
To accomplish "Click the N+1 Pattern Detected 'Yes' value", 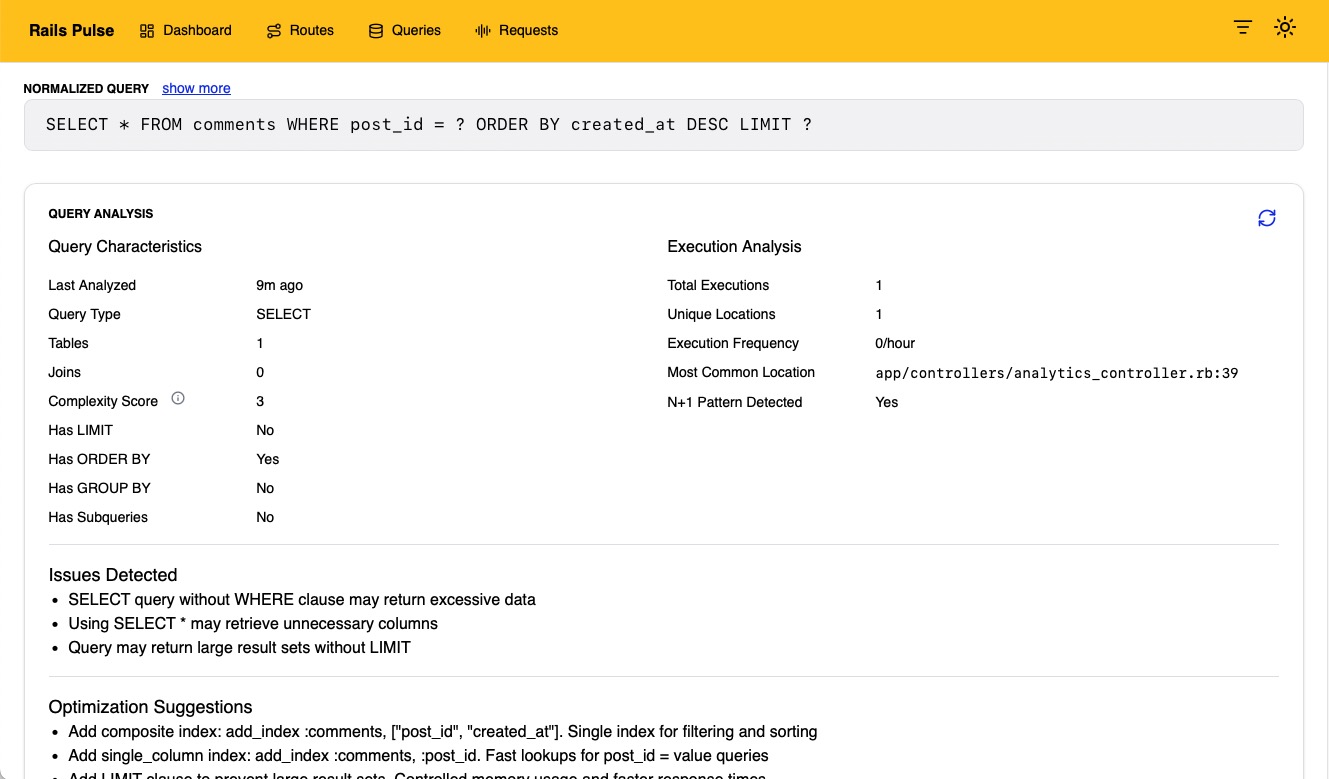I will point(886,402).
